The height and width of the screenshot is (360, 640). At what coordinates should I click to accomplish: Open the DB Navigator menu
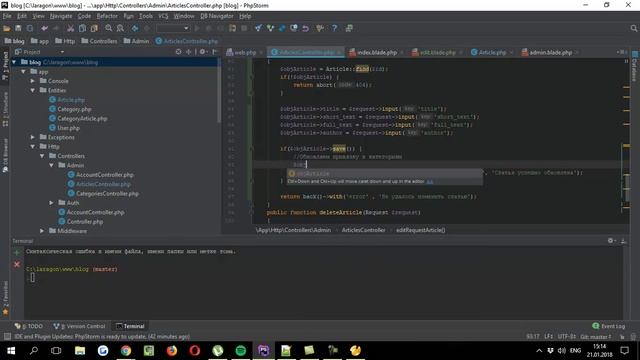(x=217, y=16)
